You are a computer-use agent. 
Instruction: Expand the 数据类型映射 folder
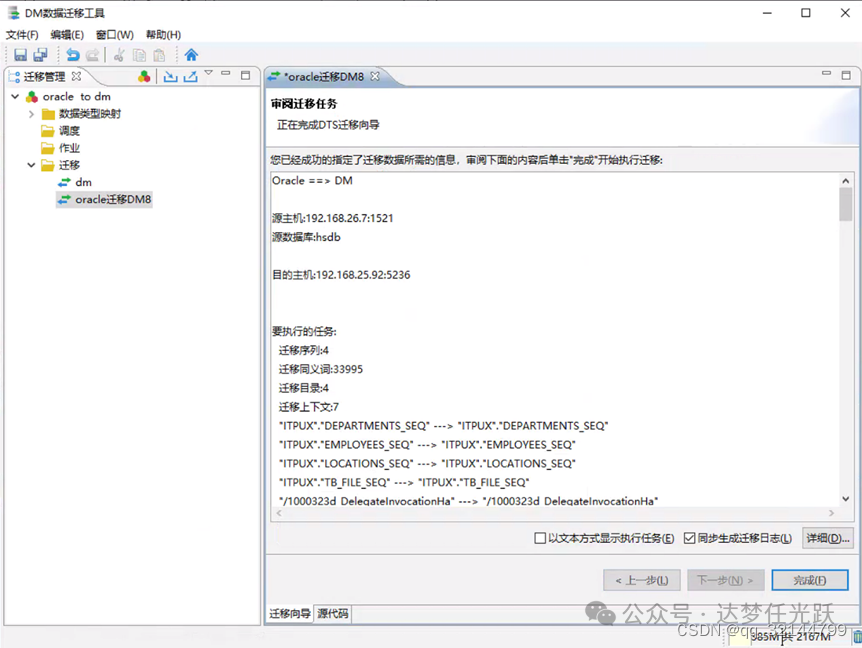tap(31, 114)
